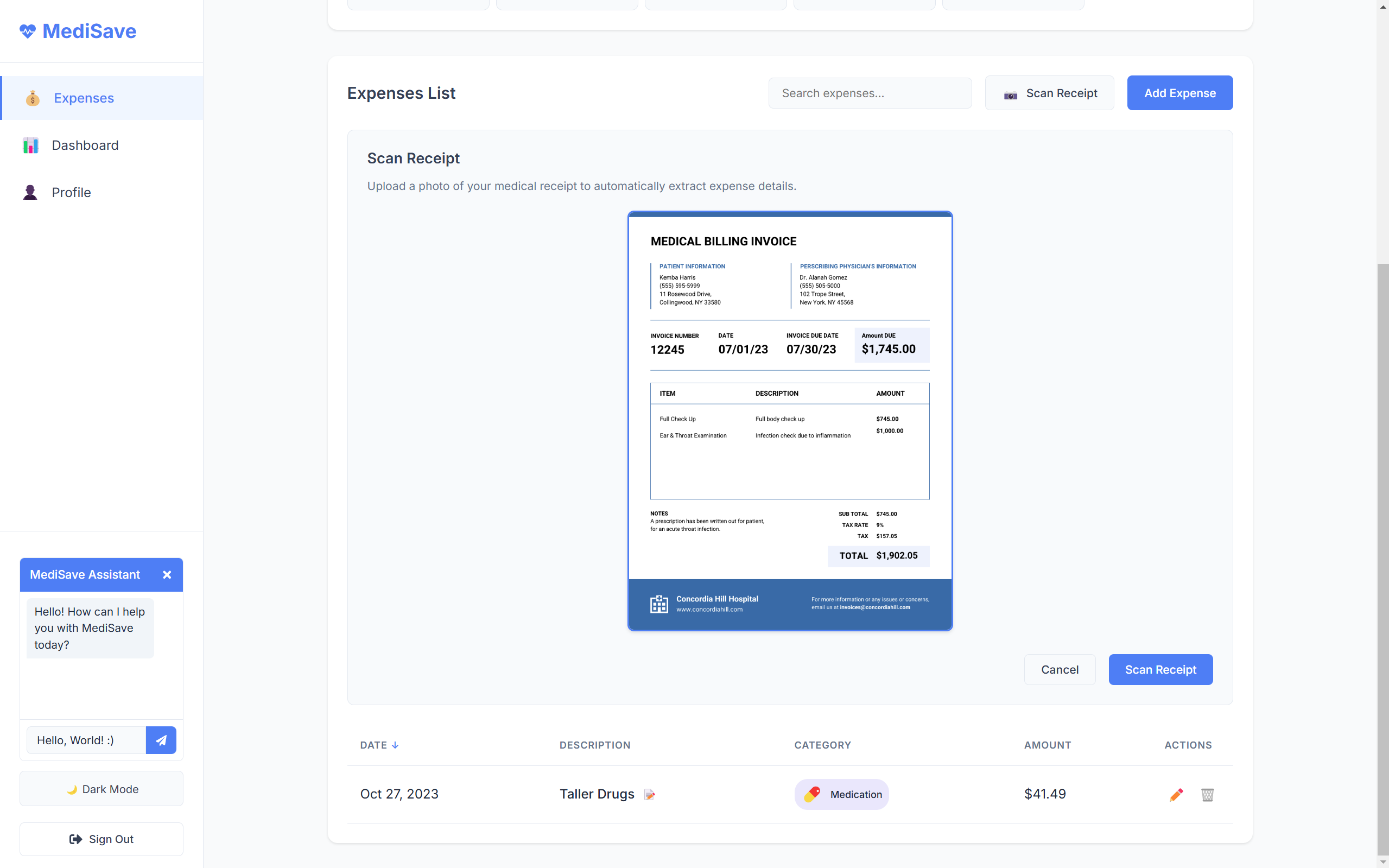Image resolution: width=1389 pixels, height=868 pixels.
Task: Click Add Expense button
Action: click(x=1179, y=93)
